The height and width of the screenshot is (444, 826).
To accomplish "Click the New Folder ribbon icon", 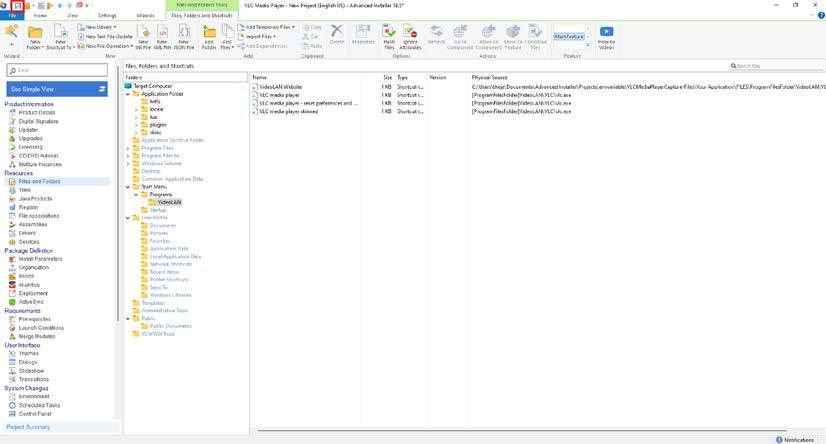I will pos(35,37).
